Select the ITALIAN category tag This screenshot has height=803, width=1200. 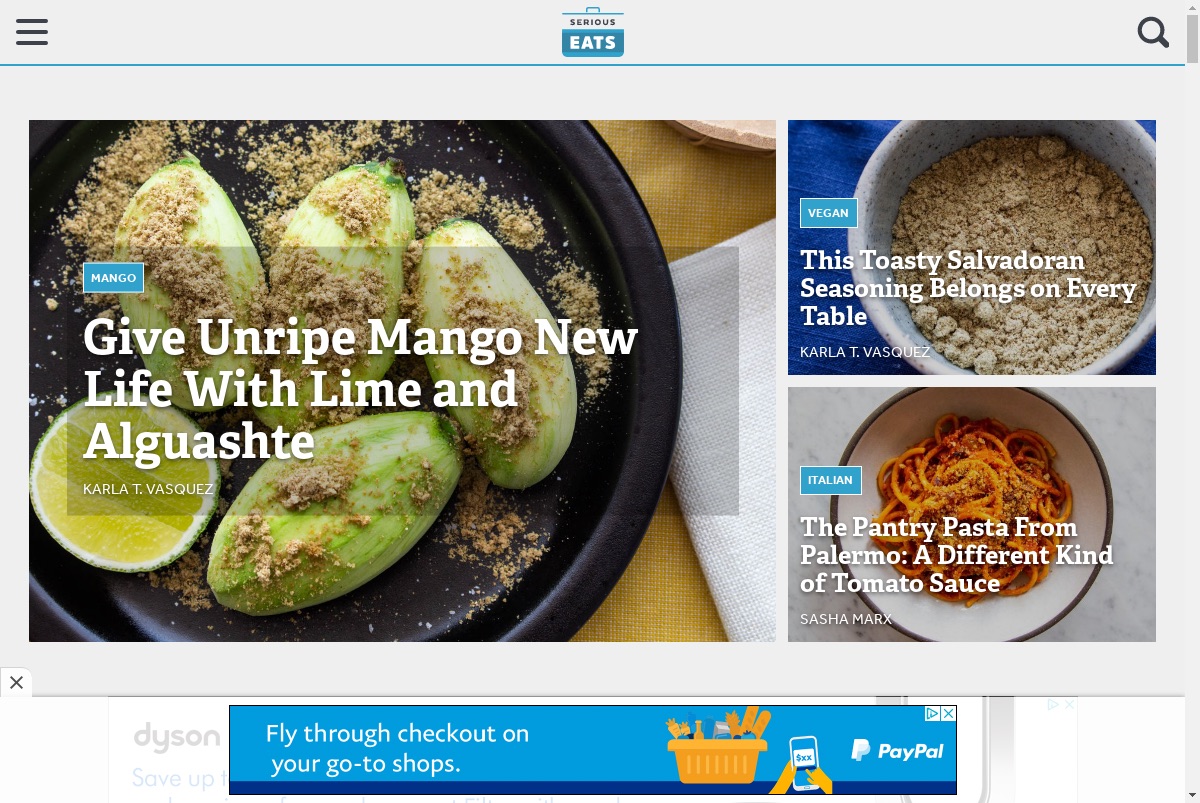pos(830,480)
